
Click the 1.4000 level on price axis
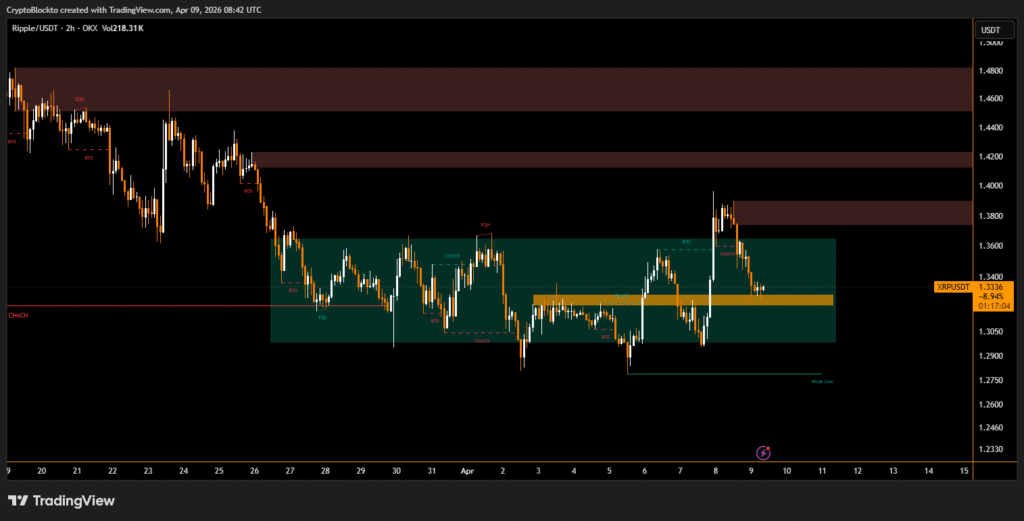click(x=989, y=186)
